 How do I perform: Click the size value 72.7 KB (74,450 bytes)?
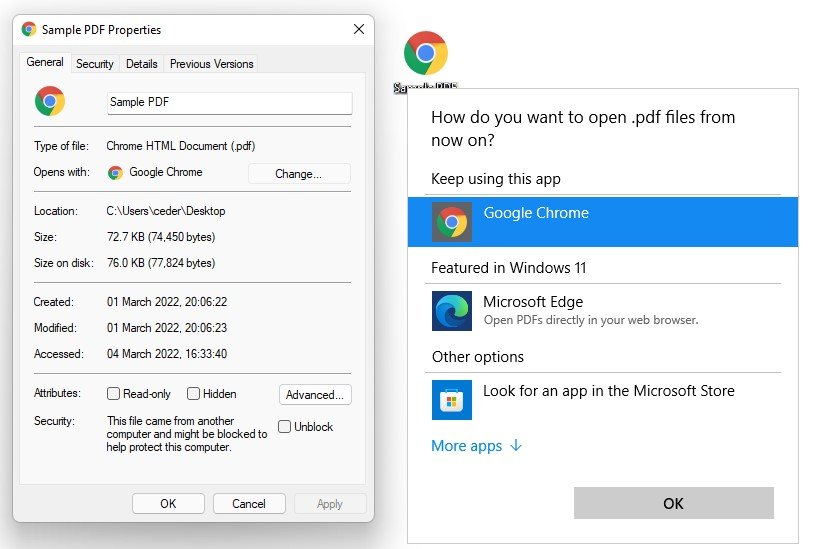[x=161, y=237]
